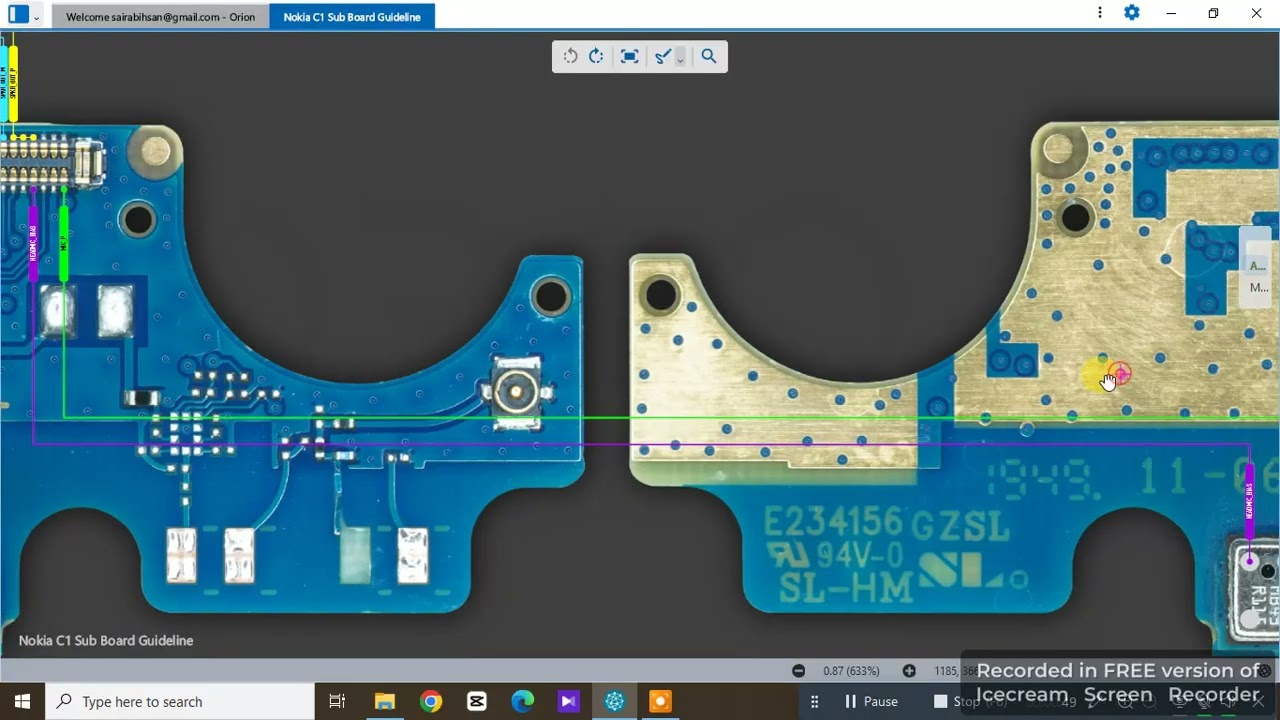
Task: Select the Orion app on taskbar
Action: [x=615, y=701]
